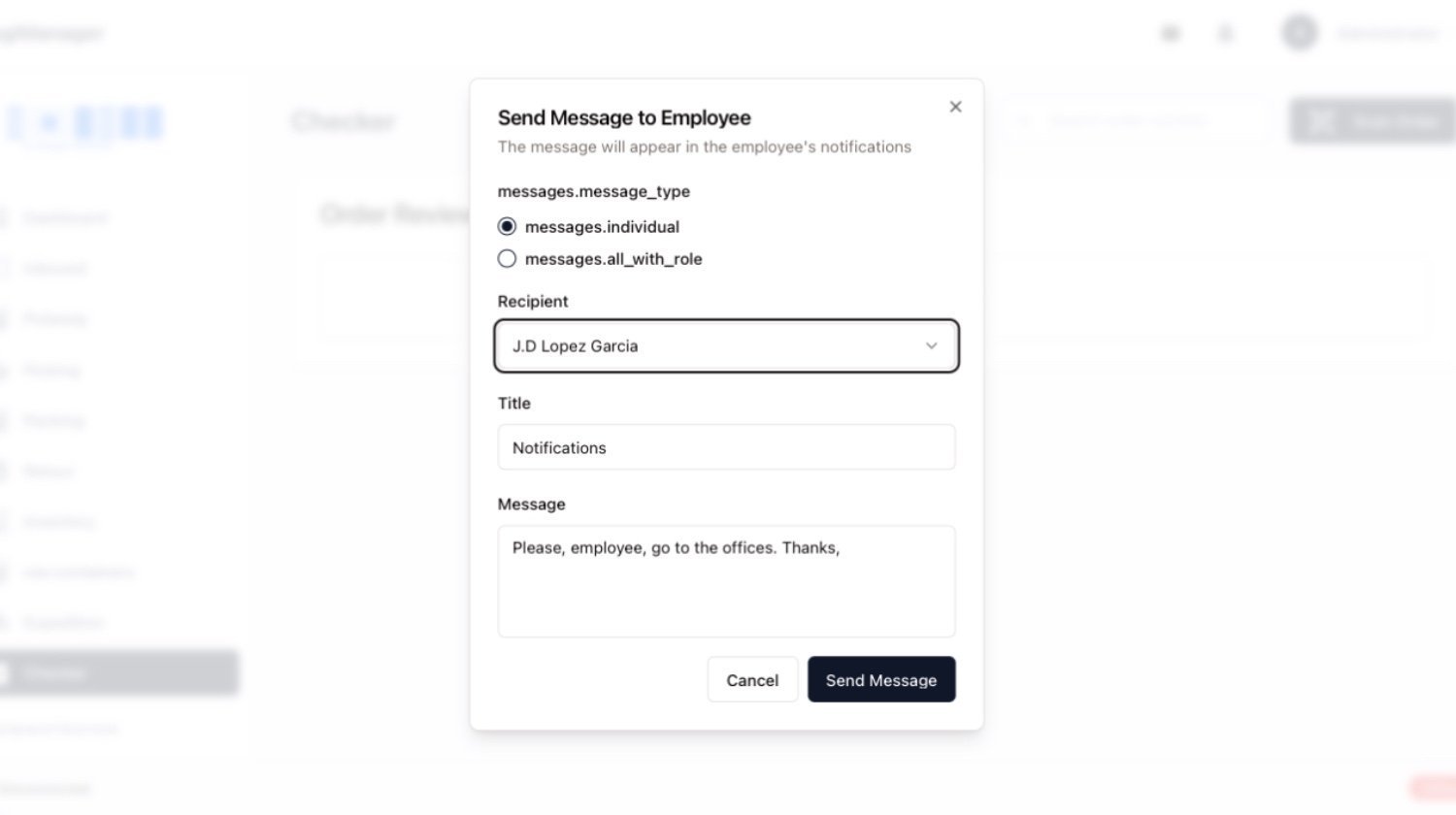Click the blurred gray scan button top right
This screenshot has height=815, width=1456.
(1373, 121)
